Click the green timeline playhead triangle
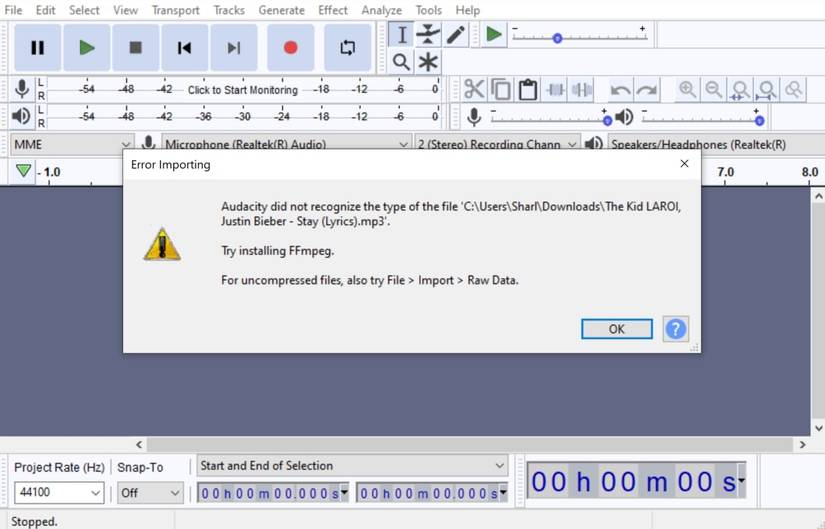 [23, 171]
